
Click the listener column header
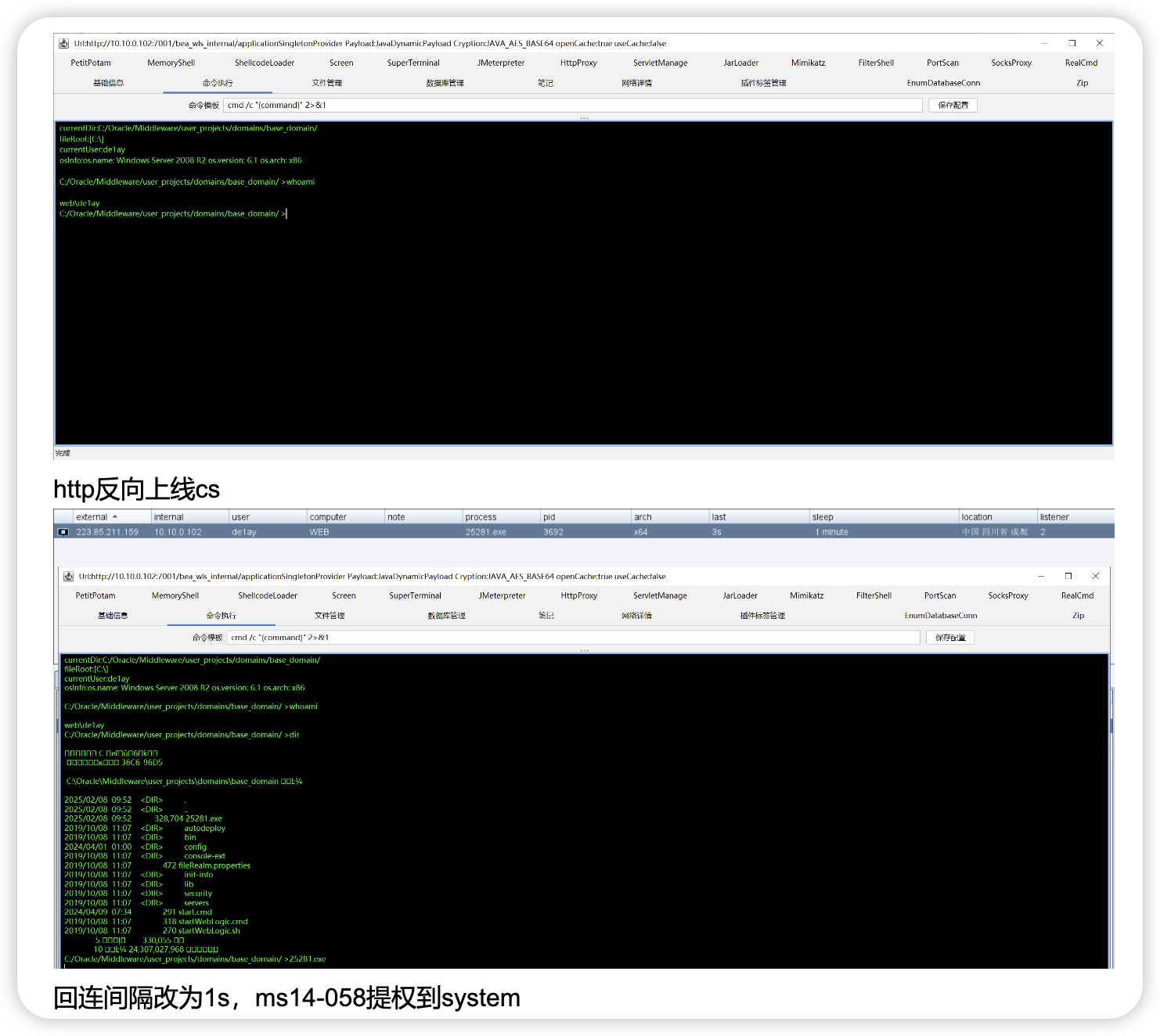[x=1054, y=517]
